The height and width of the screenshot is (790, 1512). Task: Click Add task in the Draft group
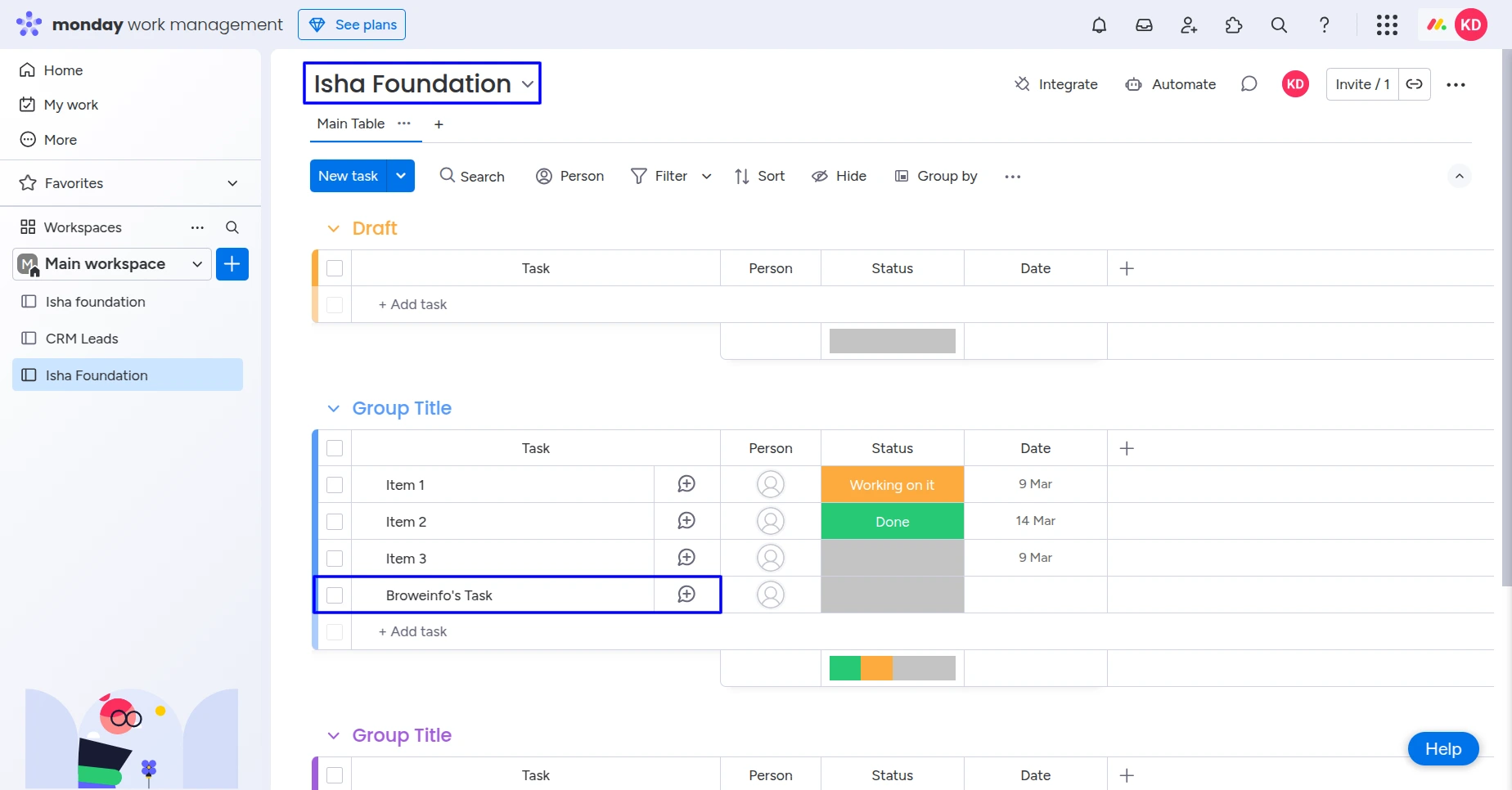(413, 304)
